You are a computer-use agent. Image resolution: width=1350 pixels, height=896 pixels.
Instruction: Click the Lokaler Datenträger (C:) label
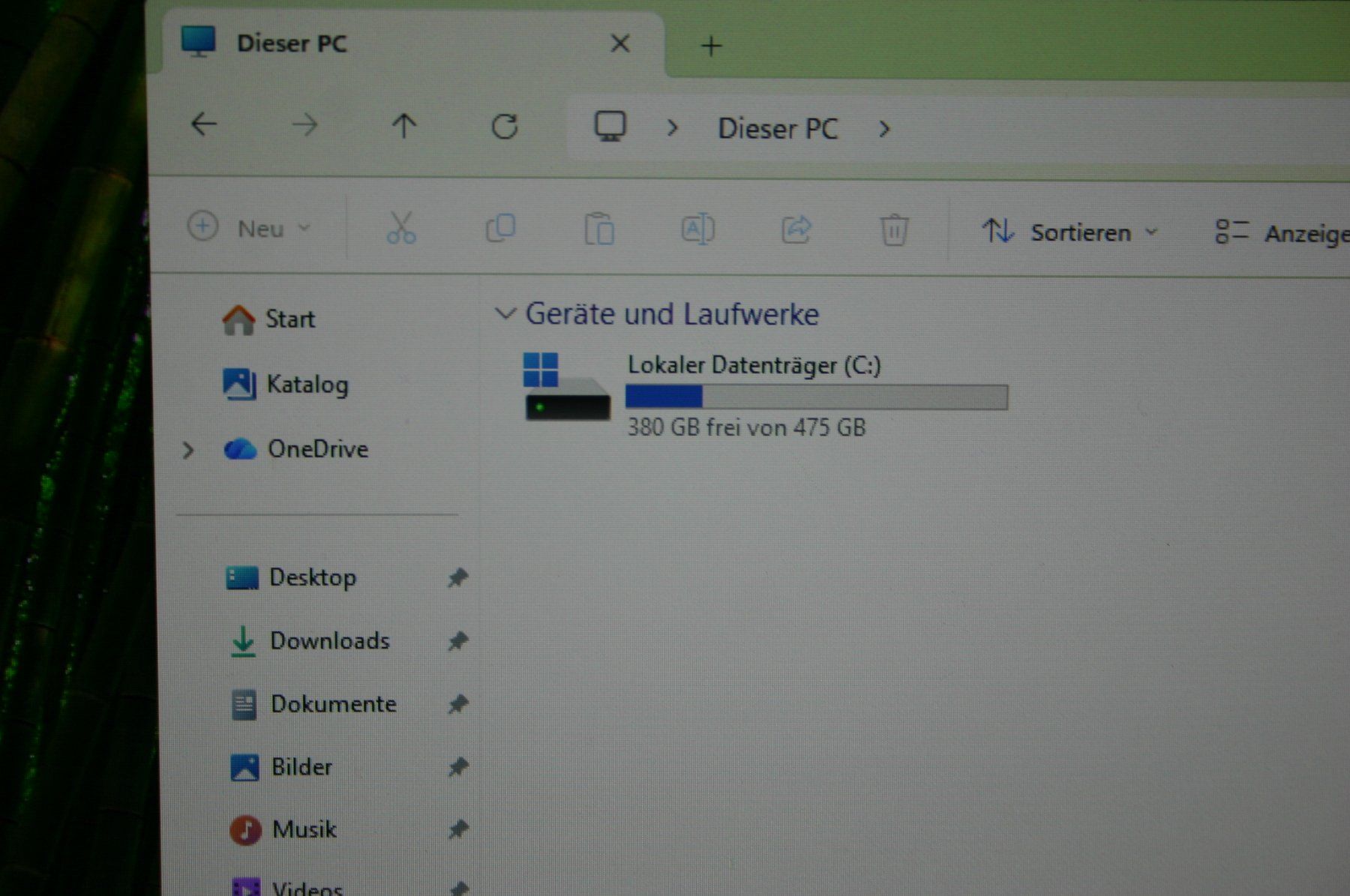tap(754, 365)
